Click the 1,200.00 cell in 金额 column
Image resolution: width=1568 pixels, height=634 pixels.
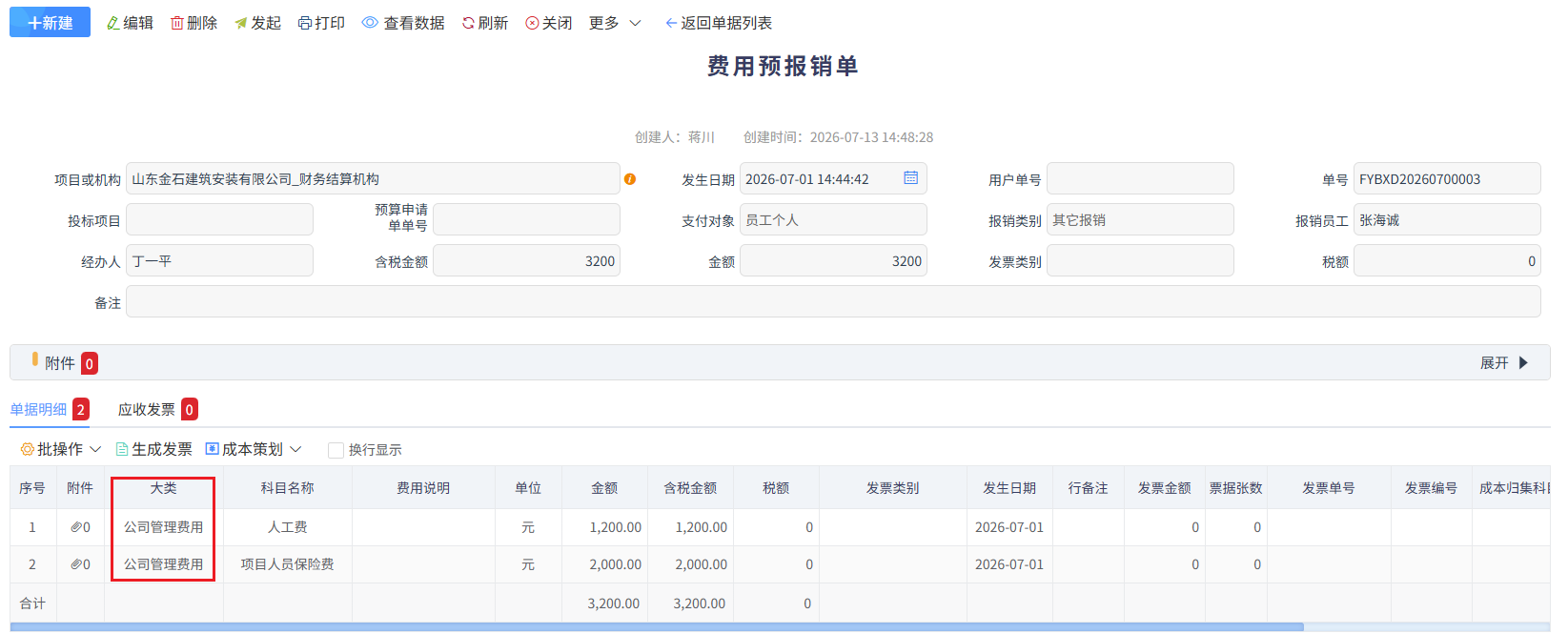[x=604, y=527]
